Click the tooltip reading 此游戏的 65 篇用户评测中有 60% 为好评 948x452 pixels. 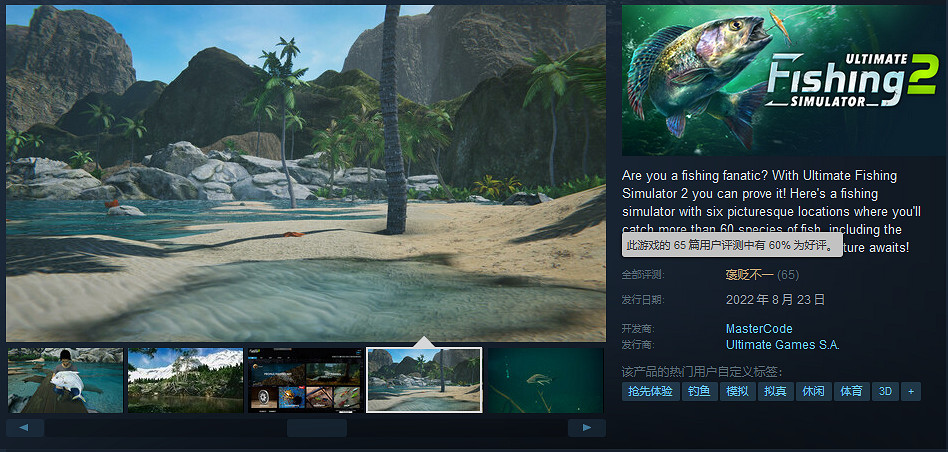732,246
